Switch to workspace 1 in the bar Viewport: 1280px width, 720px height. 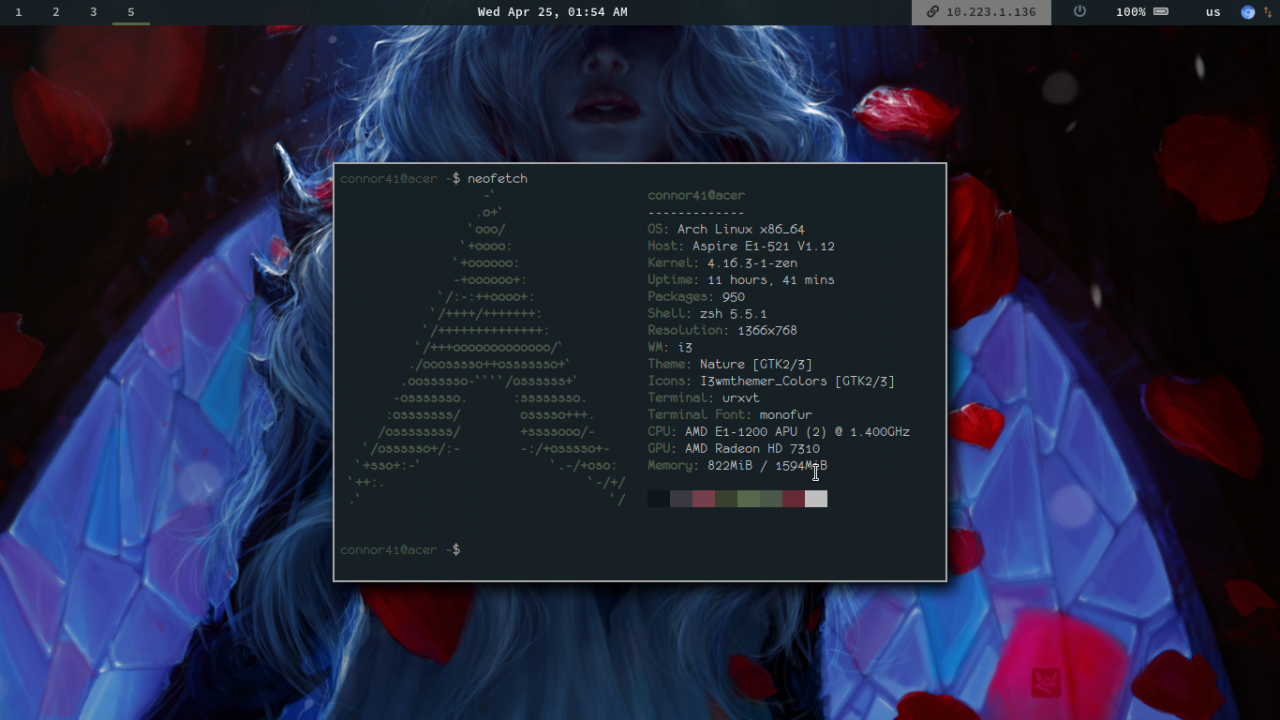click(x=18, y=12)
